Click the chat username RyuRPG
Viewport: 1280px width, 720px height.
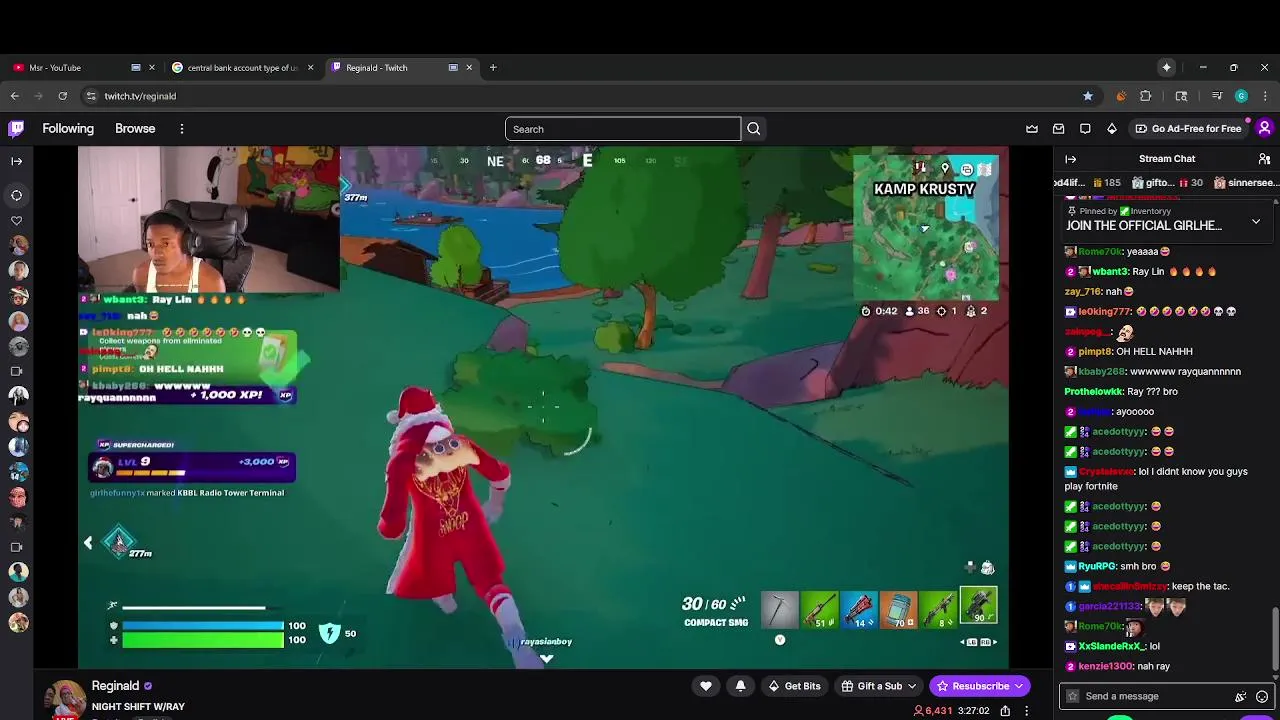coord(1097,566)
